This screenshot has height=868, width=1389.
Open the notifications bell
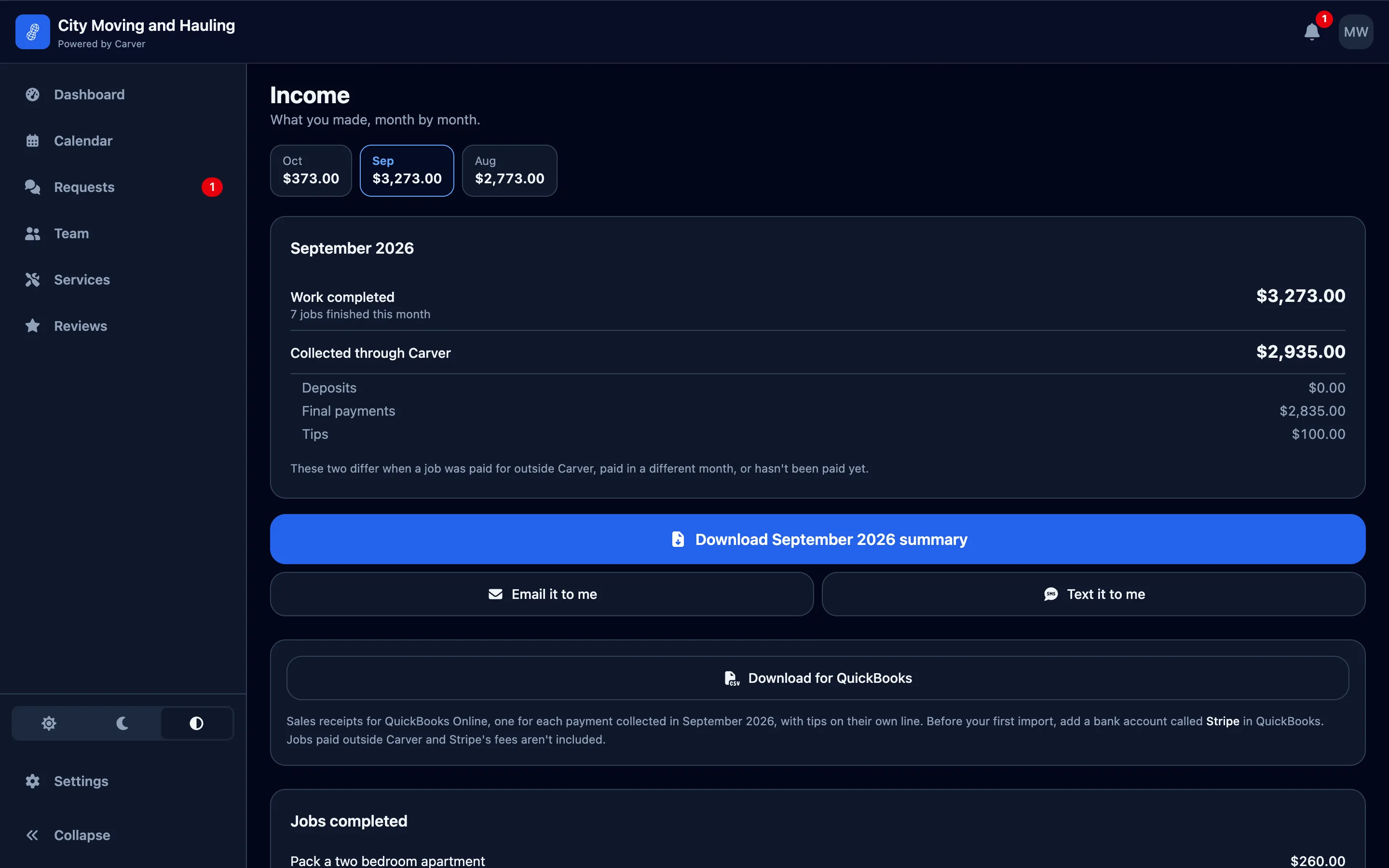click(1312, 31)
